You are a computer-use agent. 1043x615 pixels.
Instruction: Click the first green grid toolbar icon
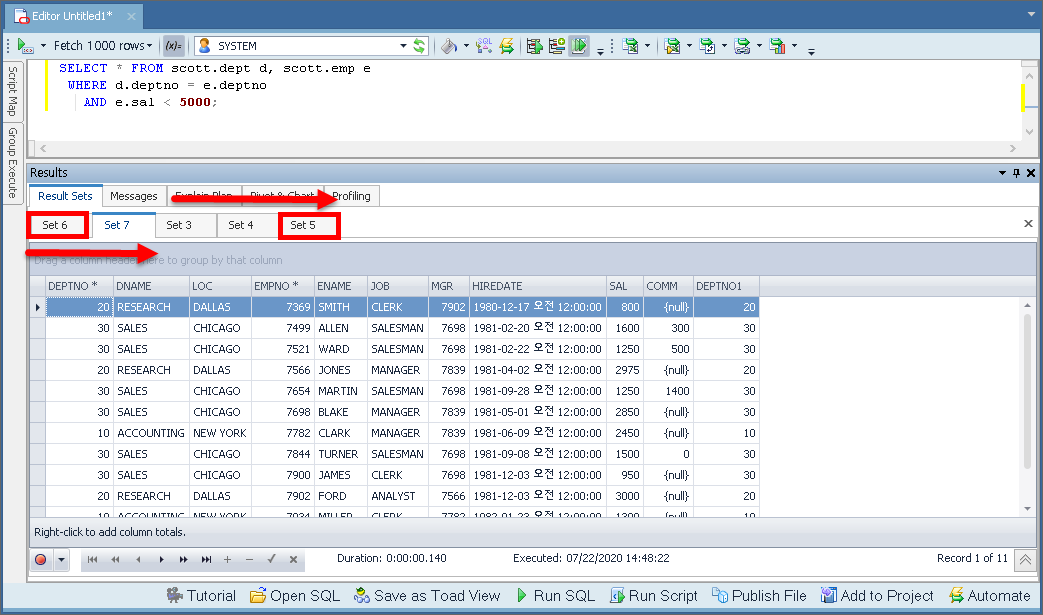534,46
